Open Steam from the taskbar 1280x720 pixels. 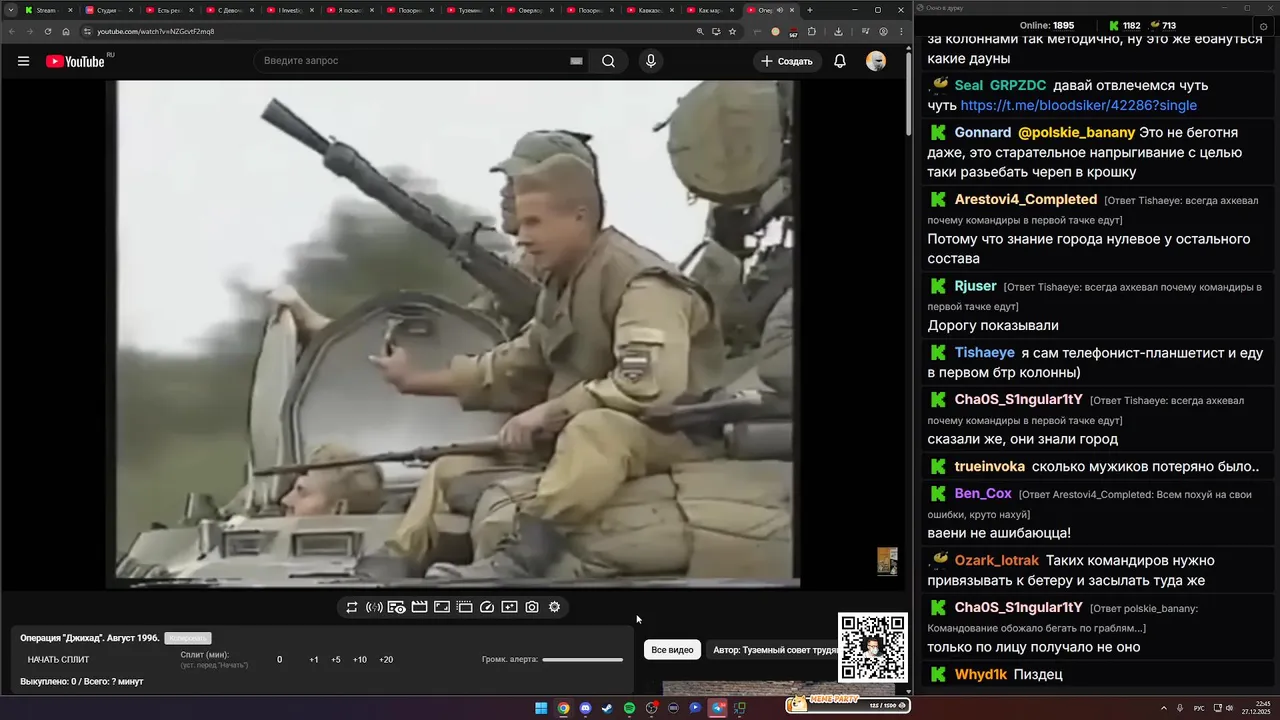coord(607,708)
